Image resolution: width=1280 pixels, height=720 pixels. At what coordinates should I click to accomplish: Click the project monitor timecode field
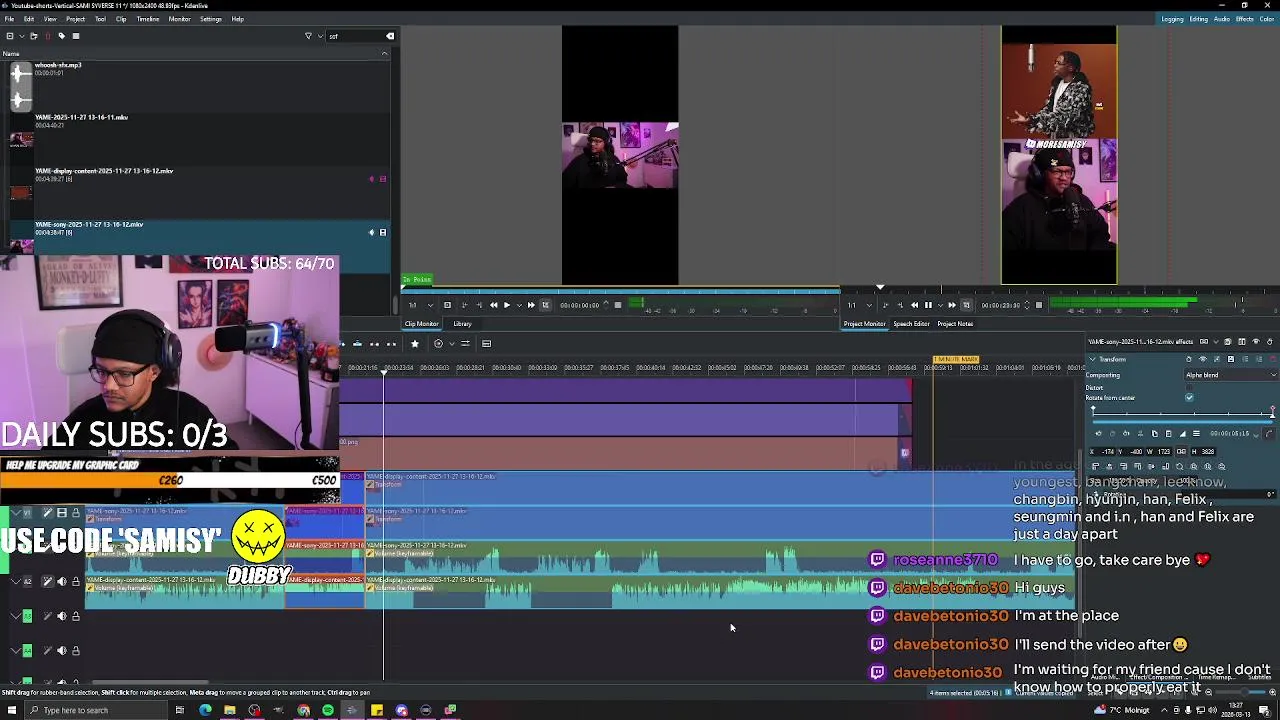1001,305
